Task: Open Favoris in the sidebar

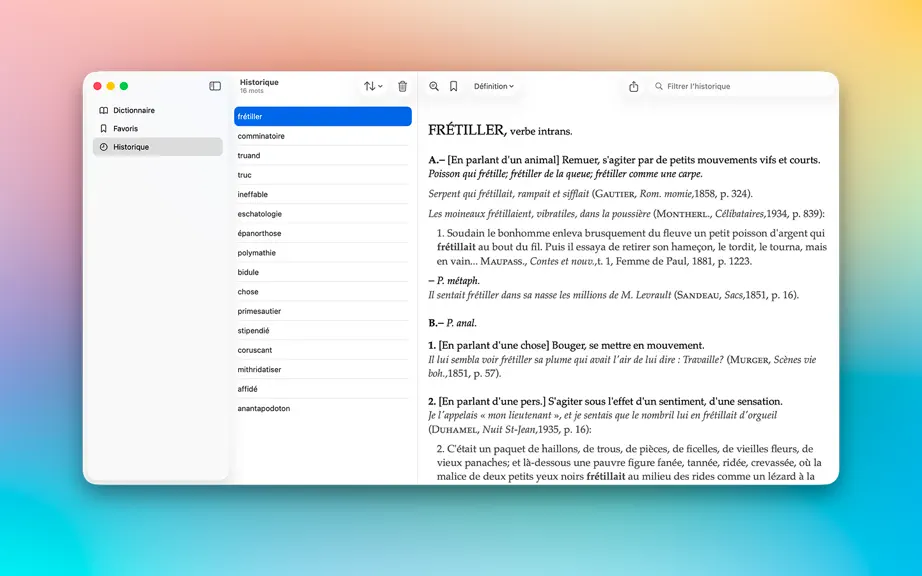Action: pyautogui.click(x=158, y=129)
